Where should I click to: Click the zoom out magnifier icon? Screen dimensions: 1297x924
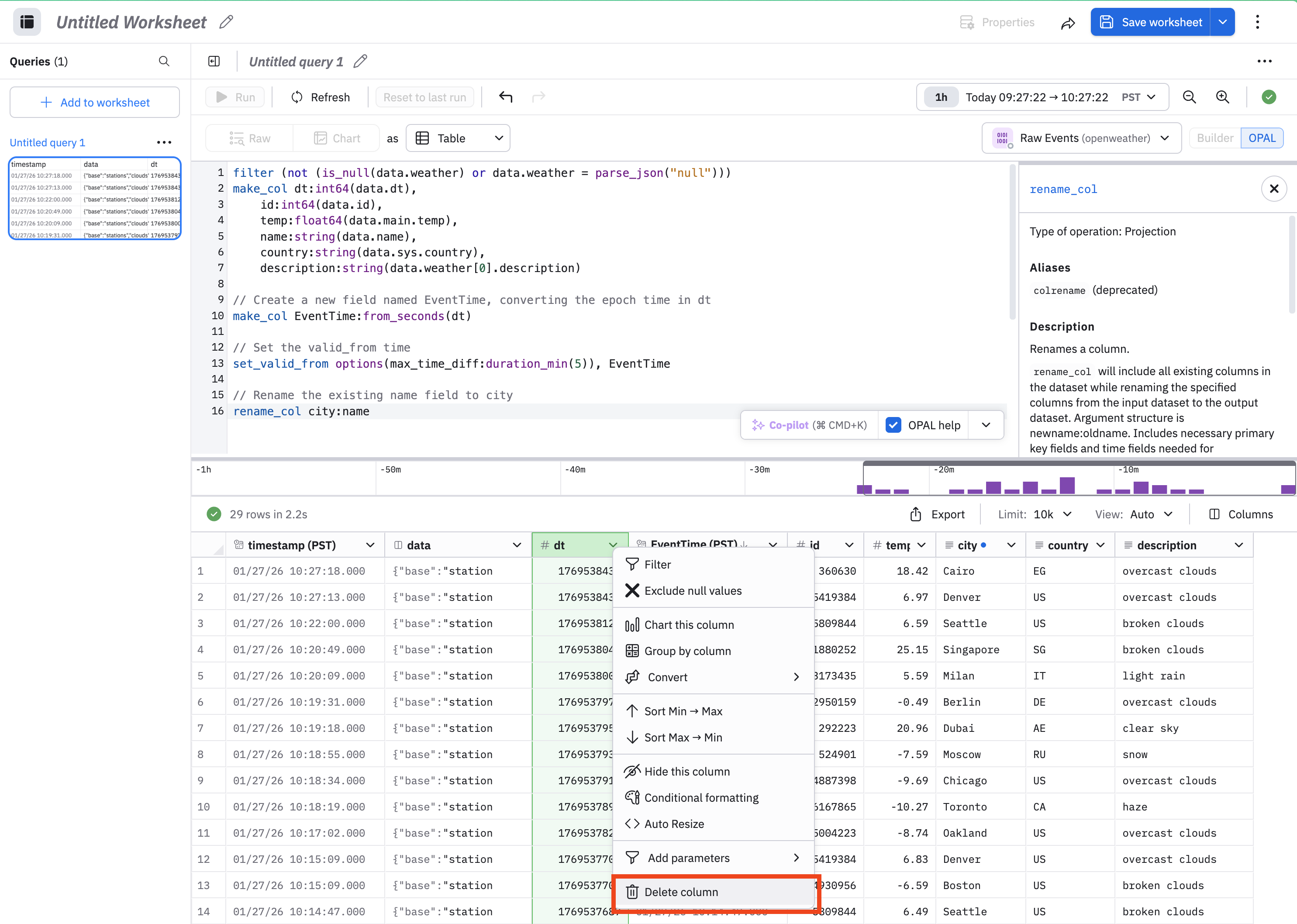[x=1189, y=97]
